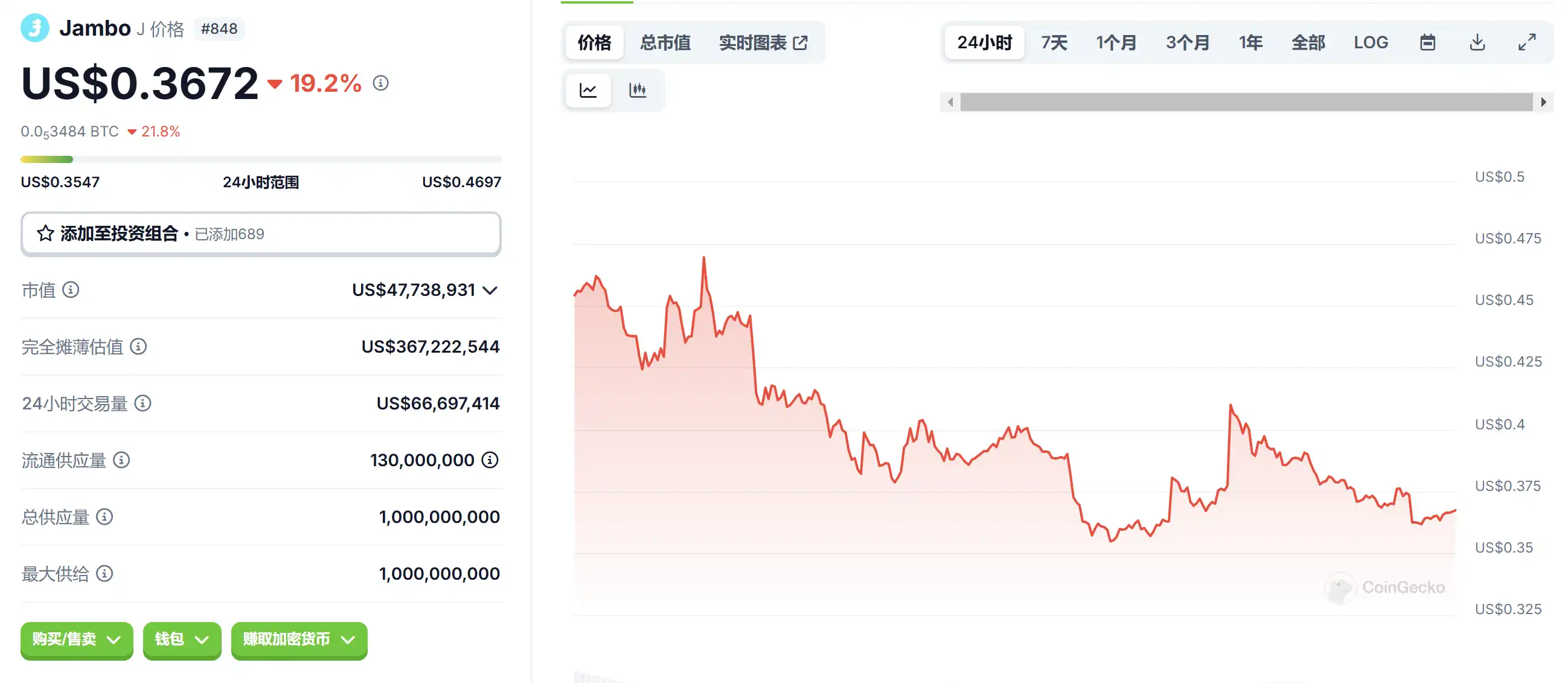
Task: Open the calendar date range picker
Action: tap(1427, 43)
